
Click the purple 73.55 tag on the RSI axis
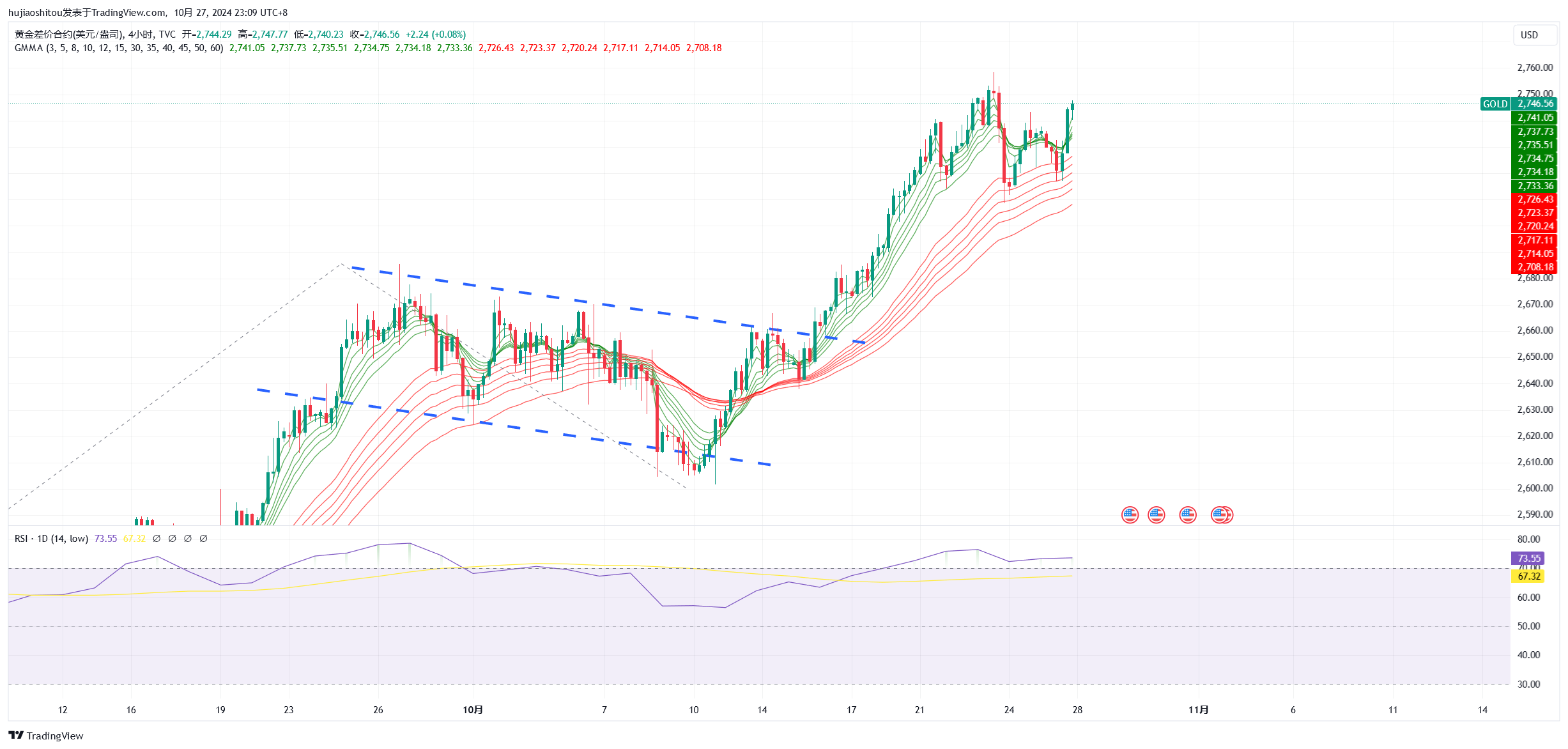coord(1528,559)
